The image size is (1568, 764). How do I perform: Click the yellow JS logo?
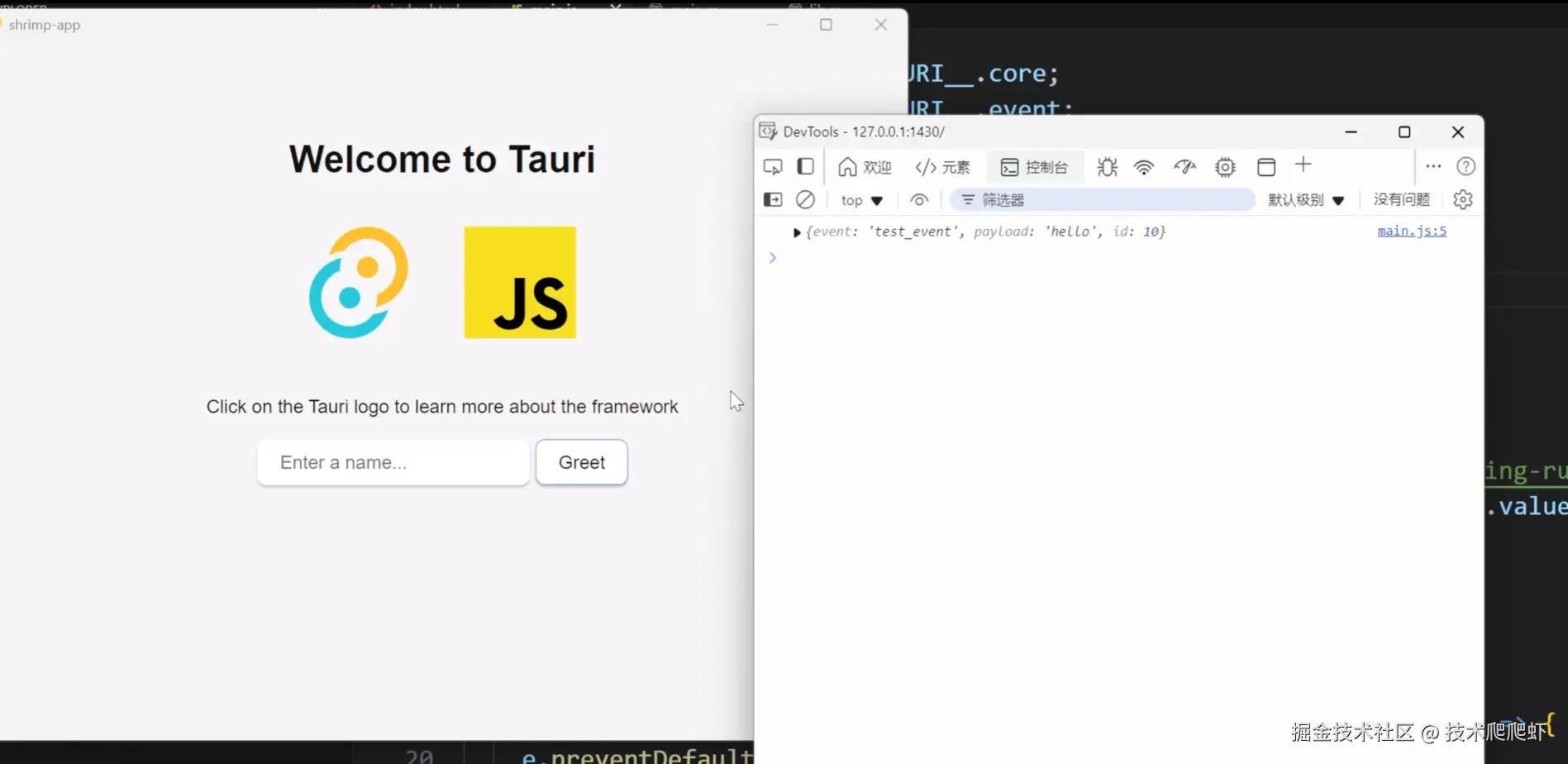[x=520, y=282]
